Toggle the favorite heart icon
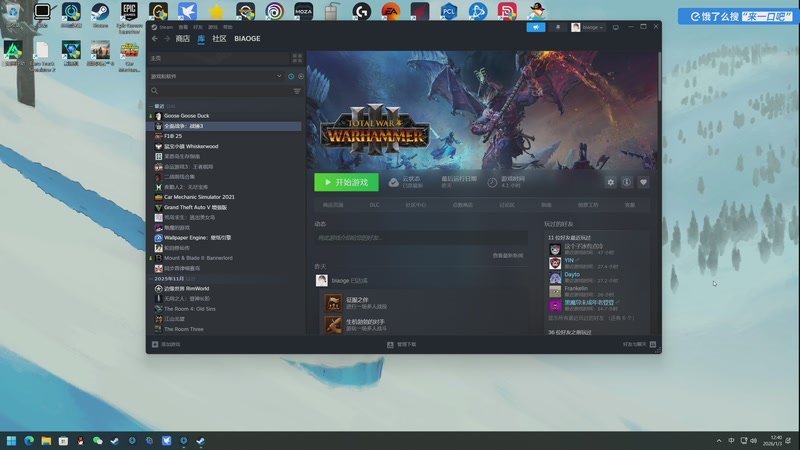 [x=643, y=182]
